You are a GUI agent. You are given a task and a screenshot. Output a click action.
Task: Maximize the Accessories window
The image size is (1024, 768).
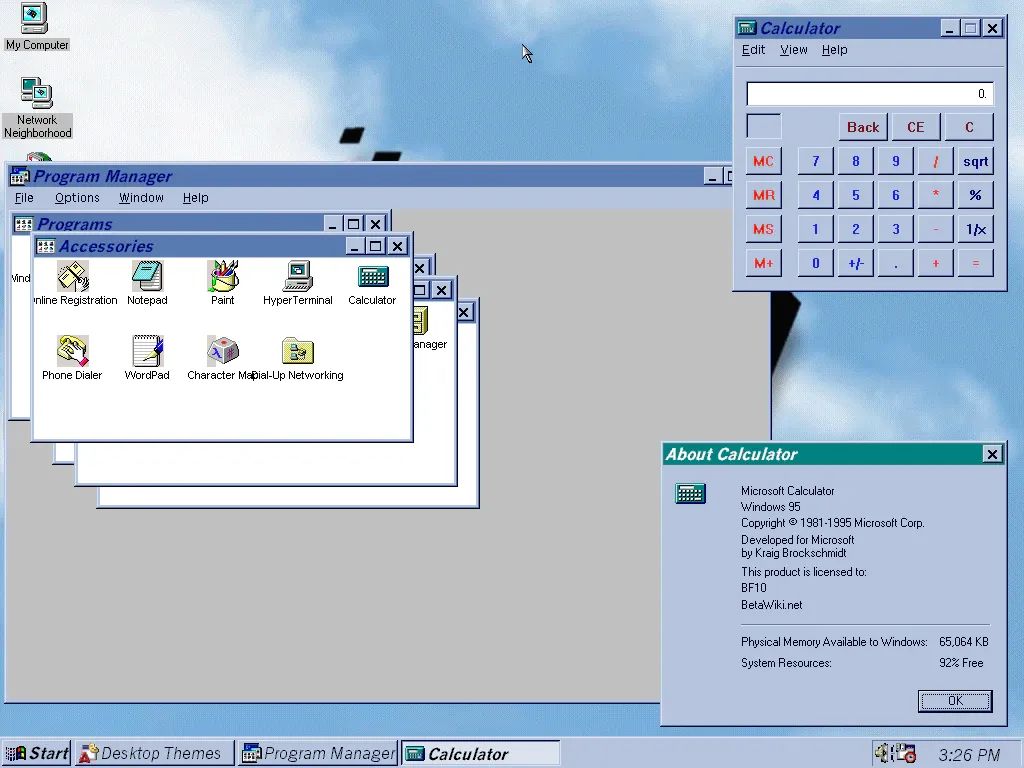pyautogui.click(x=376, y=246)
